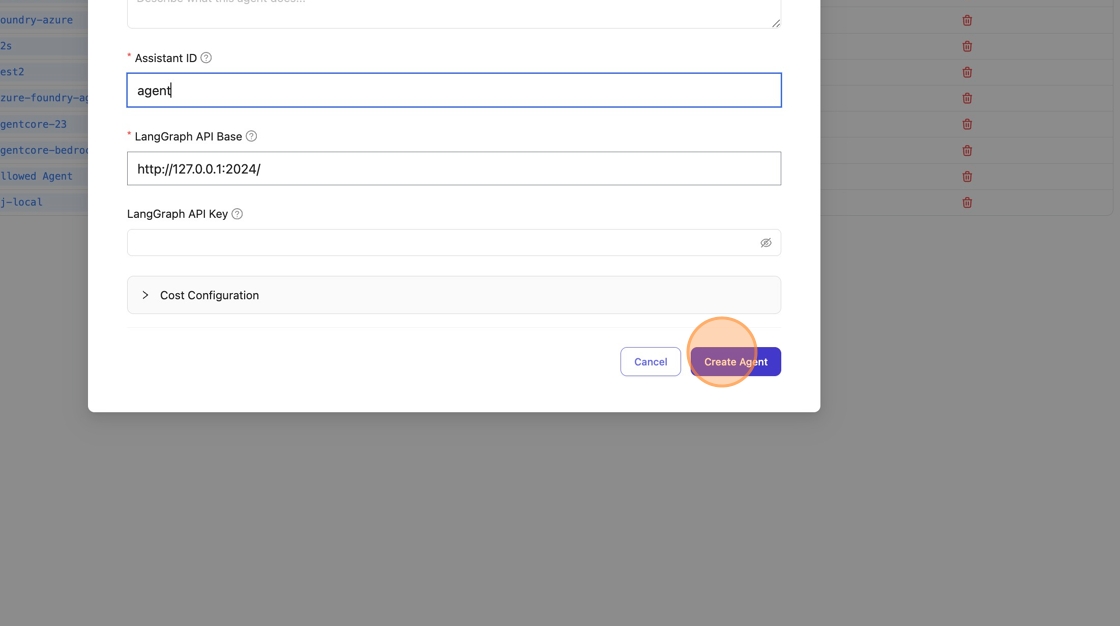
Task: Expand the Cost Configuration section
Action: tap(454, 295)
